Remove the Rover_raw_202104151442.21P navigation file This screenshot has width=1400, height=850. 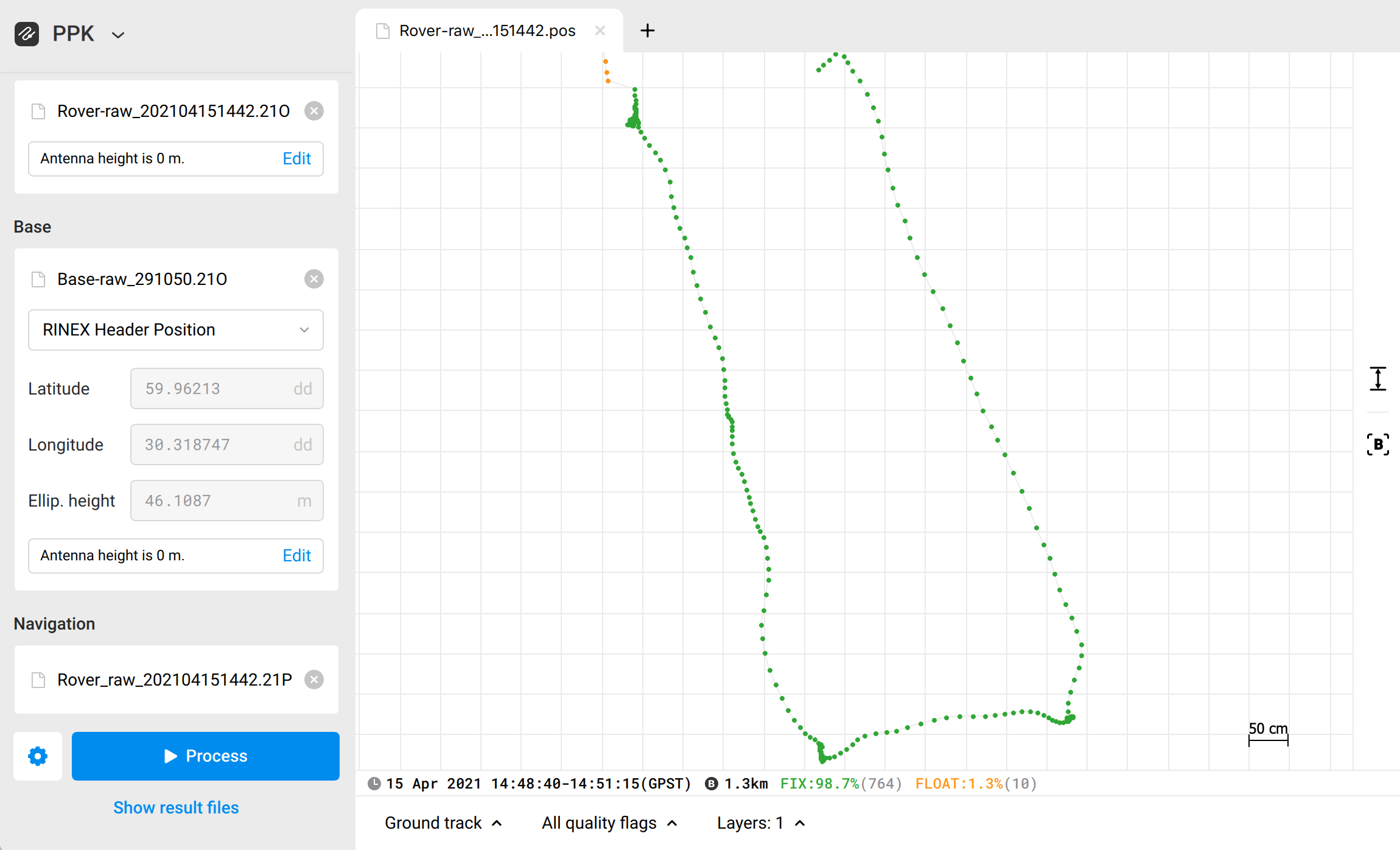coord(314,680)
